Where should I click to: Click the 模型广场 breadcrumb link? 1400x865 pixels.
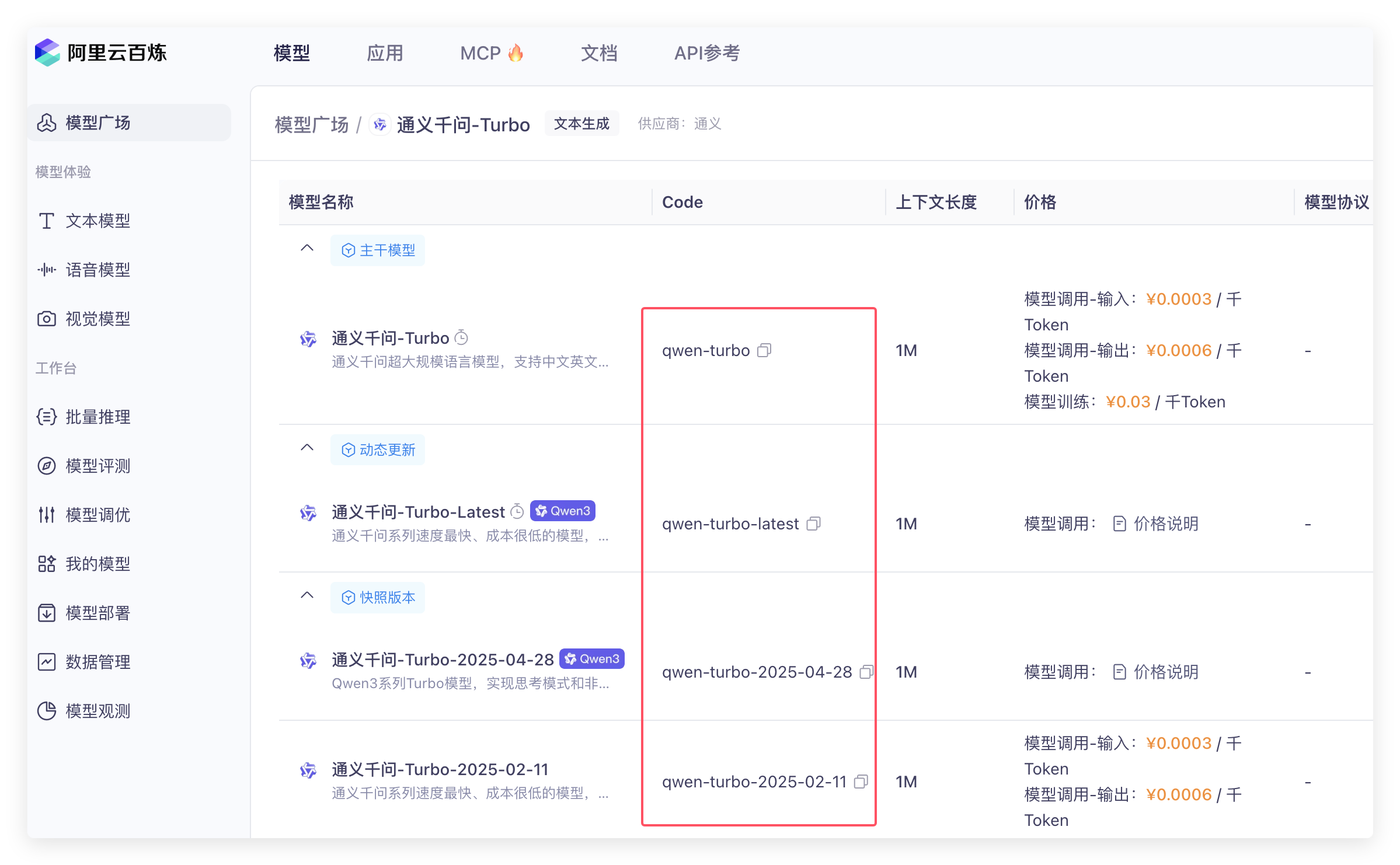pos(312,124)
